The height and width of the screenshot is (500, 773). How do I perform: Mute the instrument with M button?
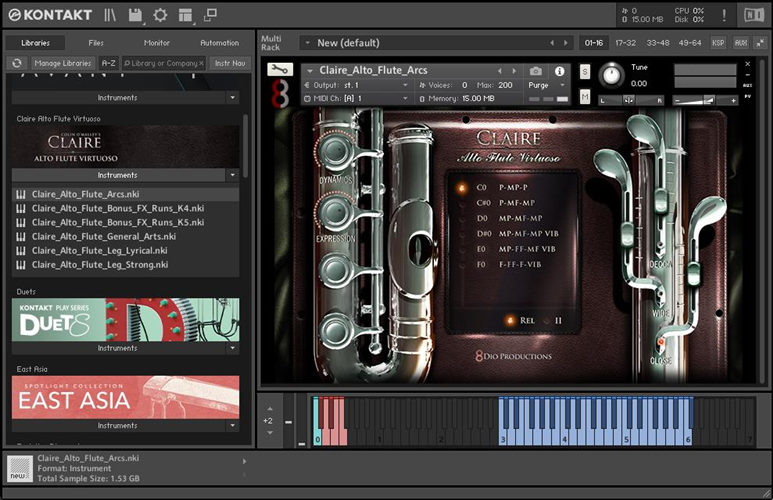point(585,97)
